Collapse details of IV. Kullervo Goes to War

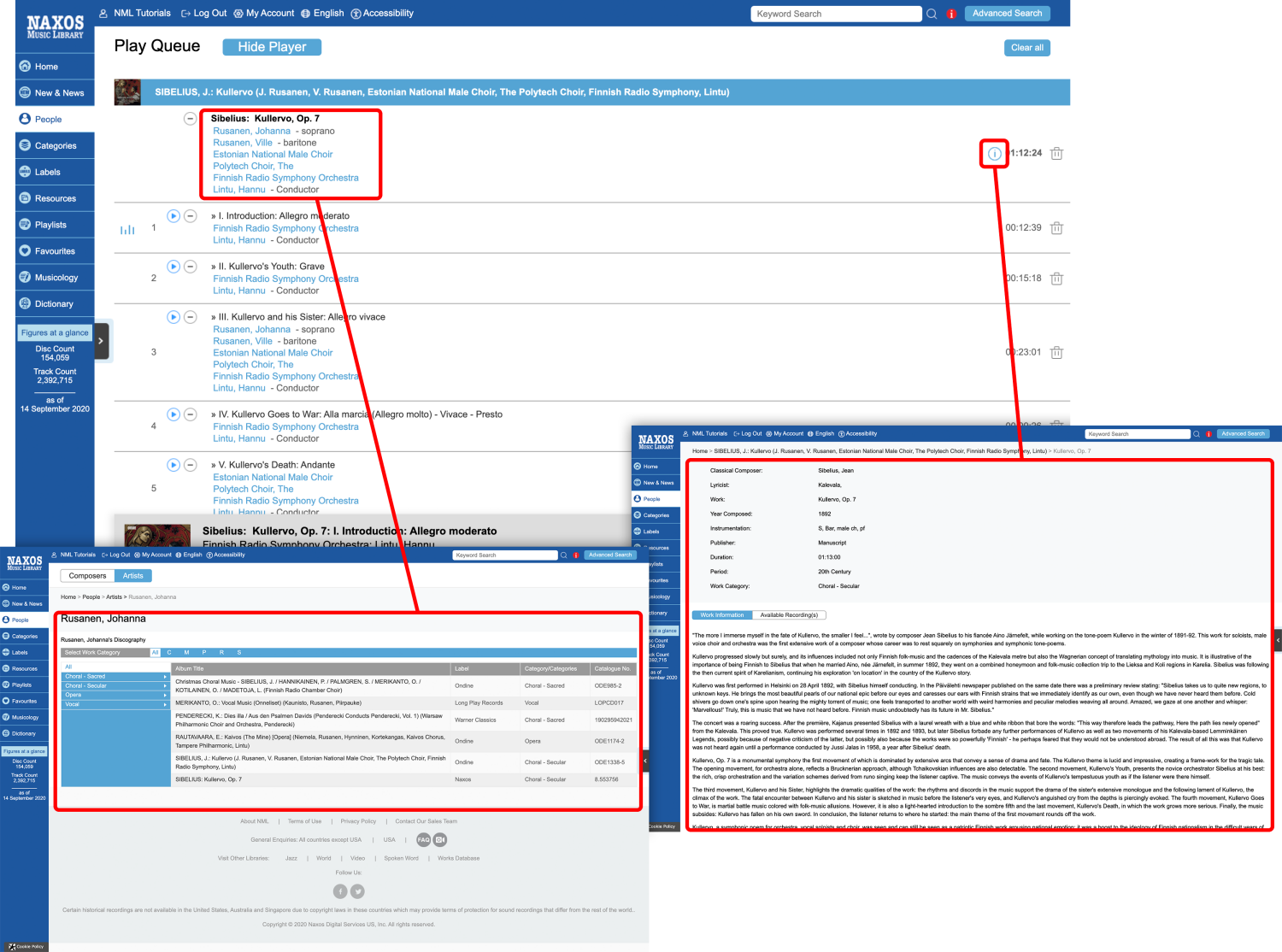coord(191,414)
